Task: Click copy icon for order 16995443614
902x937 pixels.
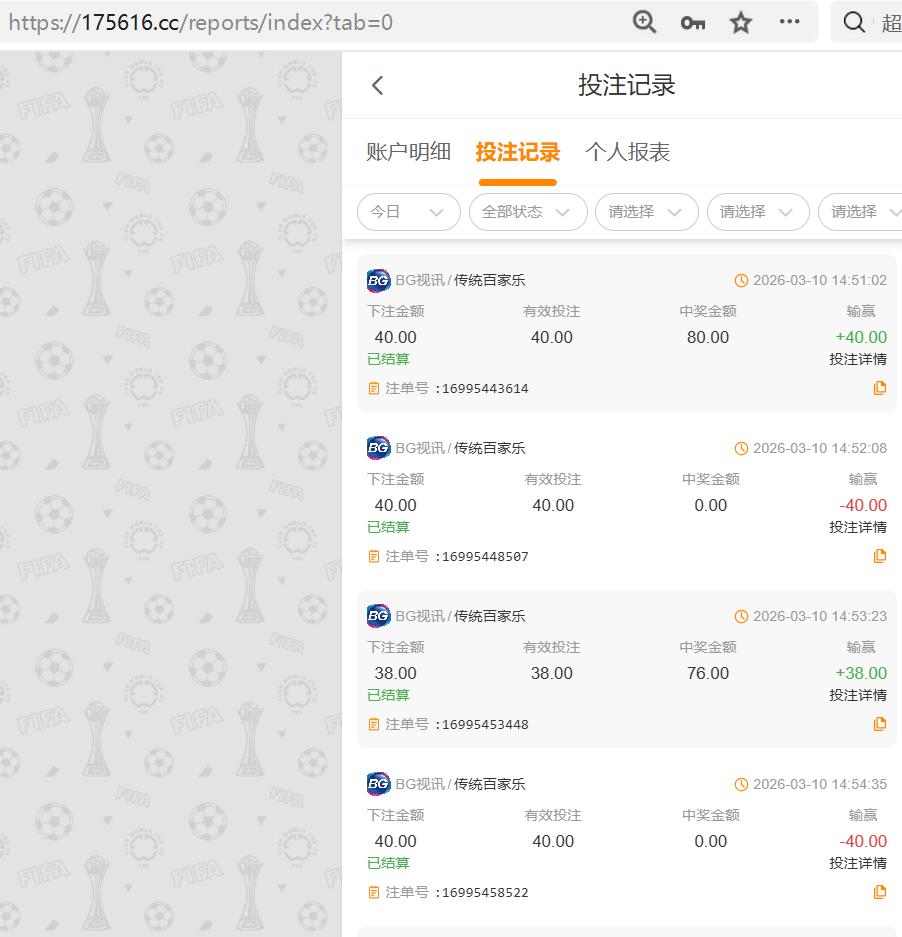Action: [879, 388]
